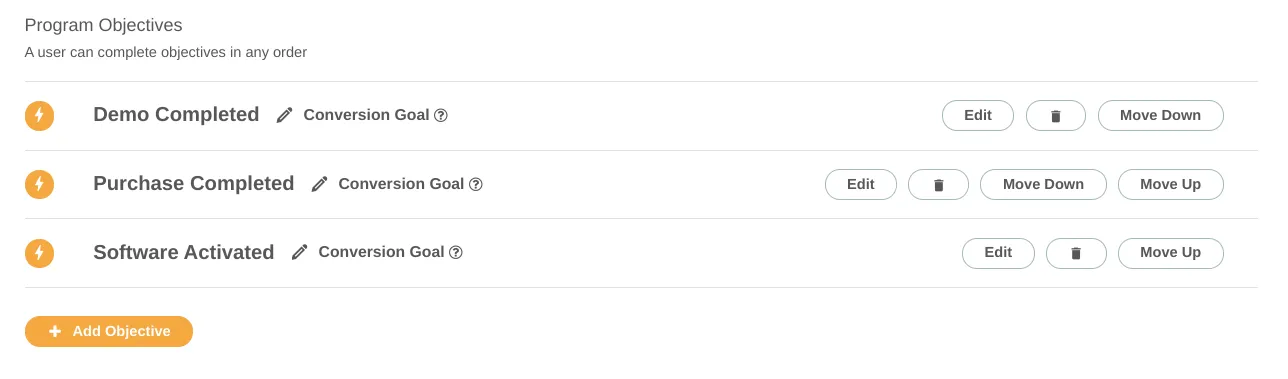
Task: Click the lightning icon beside Purchase Completed
Action: (x=39, y=185)
